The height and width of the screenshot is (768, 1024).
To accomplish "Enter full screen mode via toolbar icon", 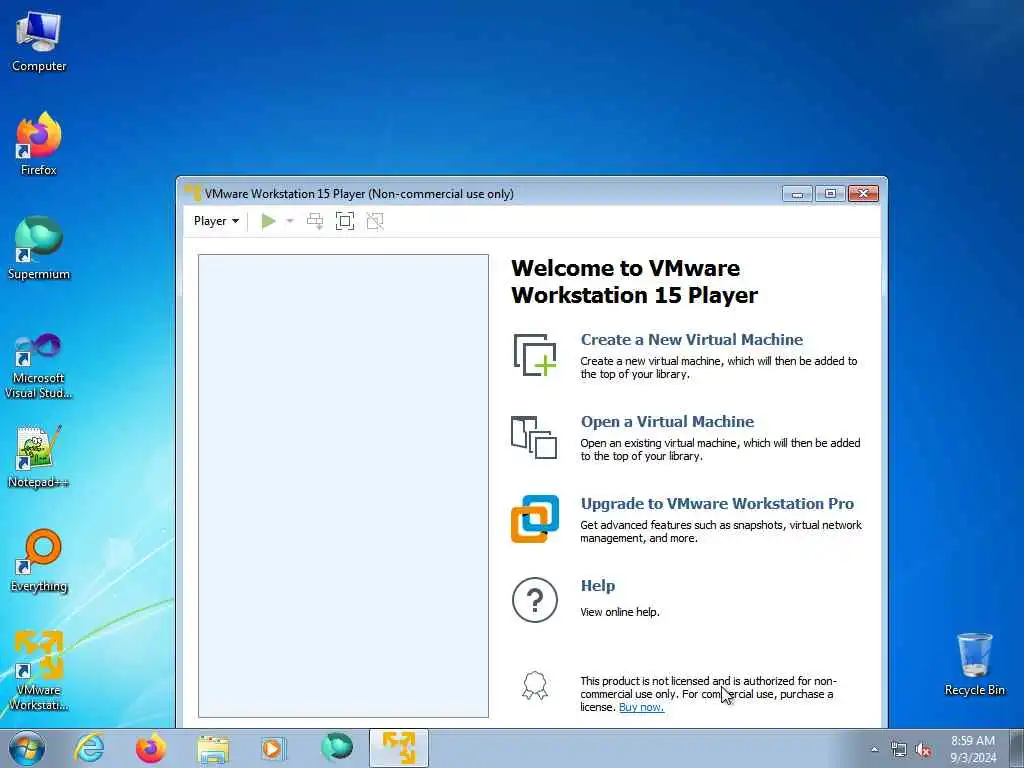I will (x=345, y=221).
